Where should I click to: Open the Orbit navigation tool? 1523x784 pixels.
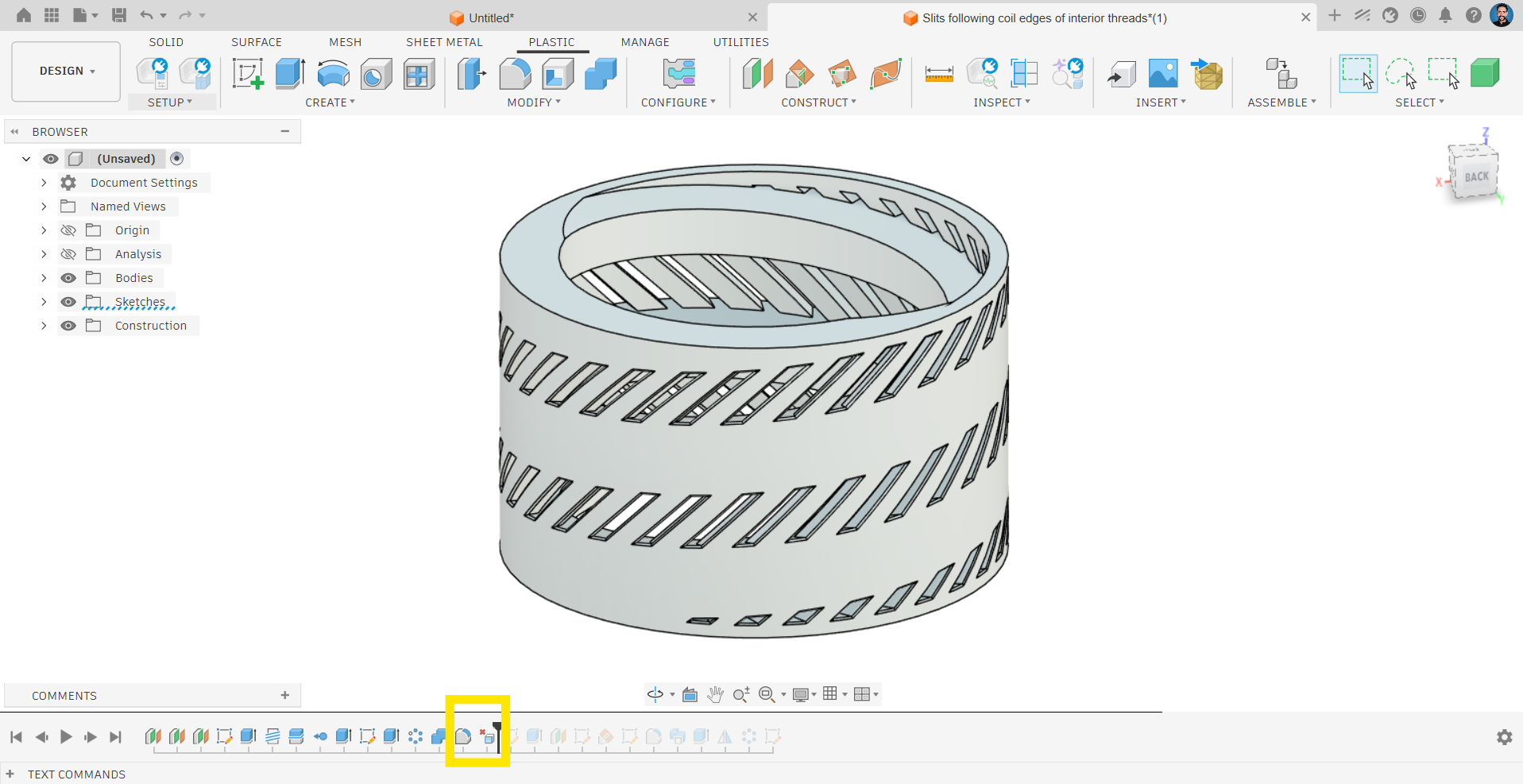655,694
